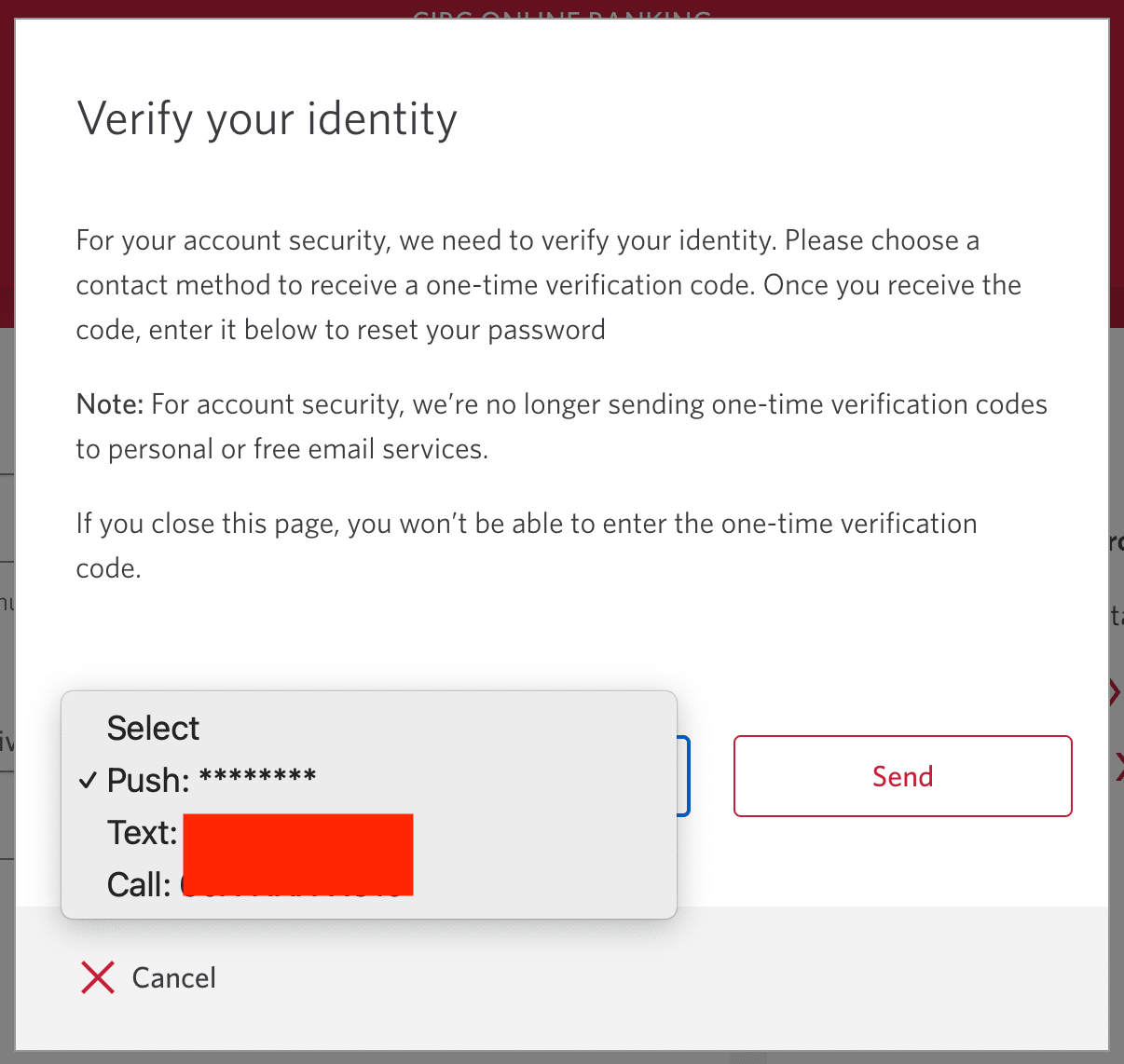1124x1064 pixels.
Task: Click the lower red chevron at right edge
Action: [x=1117, y=768]
